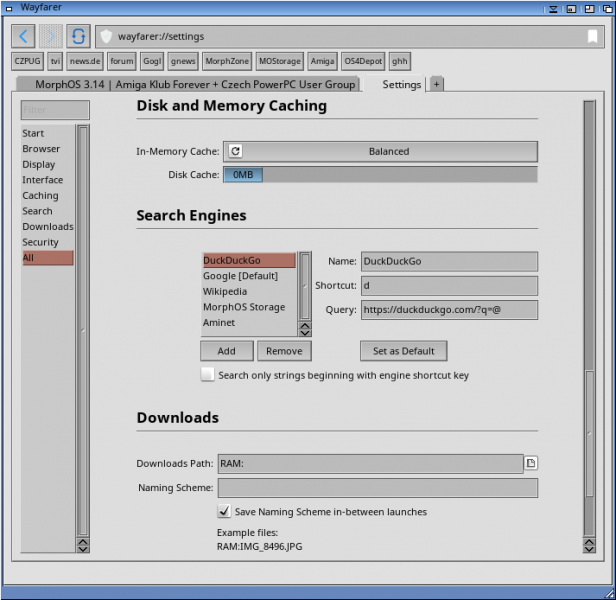Viewport: 616px width, 600px height.
Task: Click the sidebar Filter input field
Action: [x=55, y=110]
